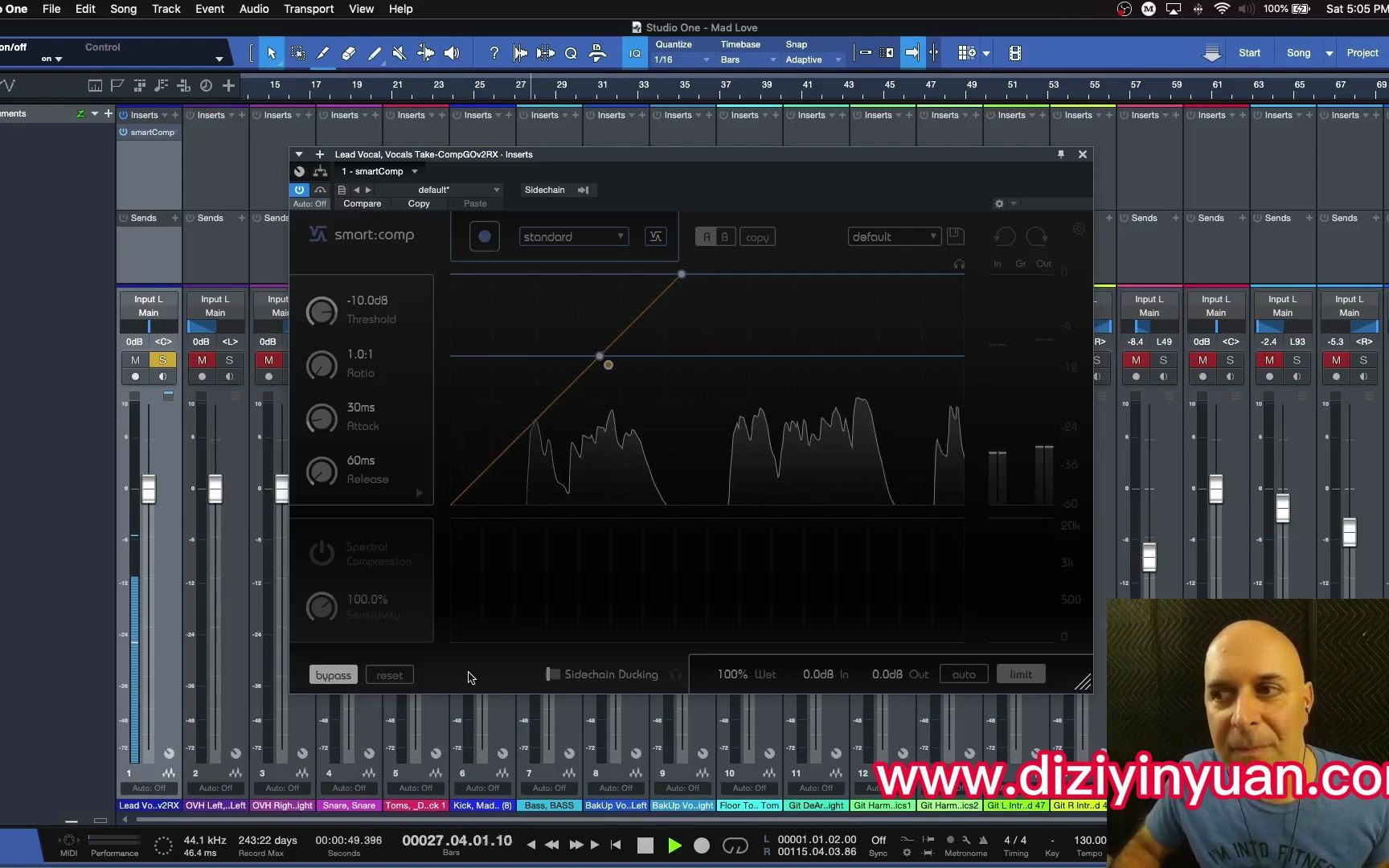Image resolution: width=1389 pixels, height=868 pixels.
Task: Expand the plugin editor settings gear arrow
Action: click(1014, 203)
